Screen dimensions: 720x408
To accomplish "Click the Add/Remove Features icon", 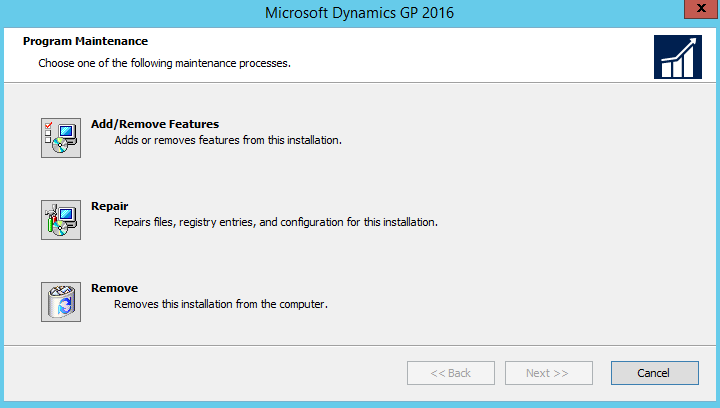I will tap(60, 137).
